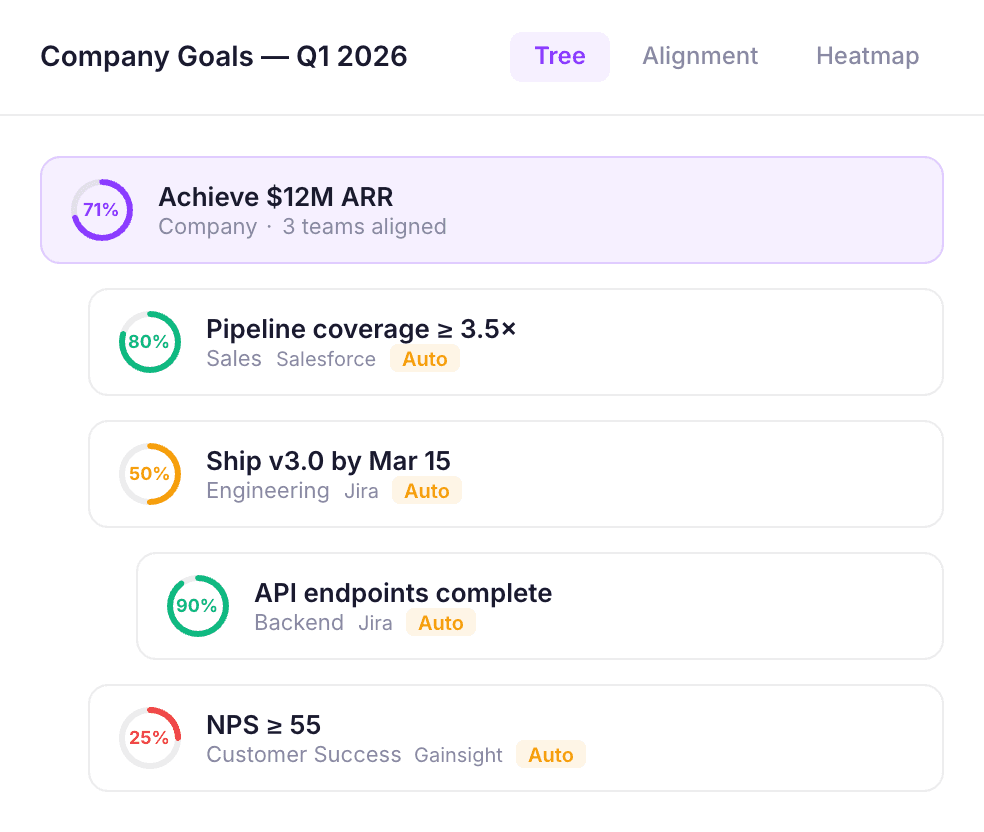Click the 25% NPS progress ring

pos(150,738)
